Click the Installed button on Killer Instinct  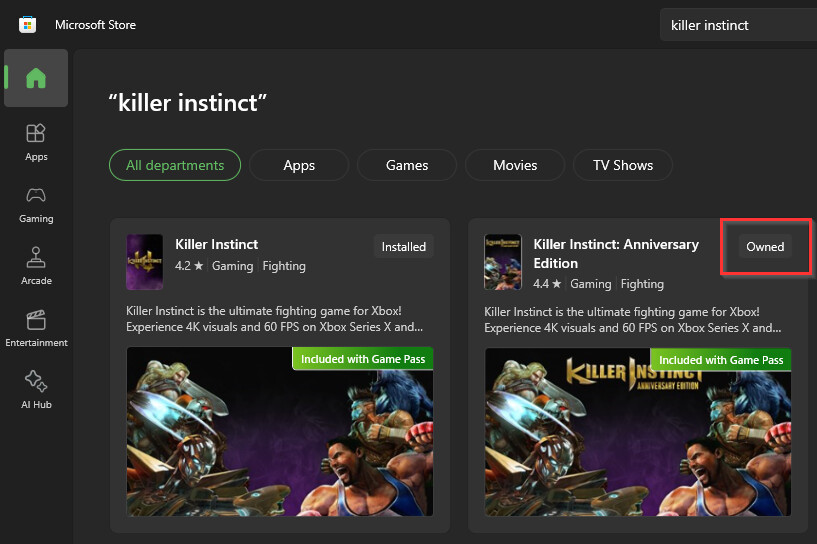[x=404, y=247]
